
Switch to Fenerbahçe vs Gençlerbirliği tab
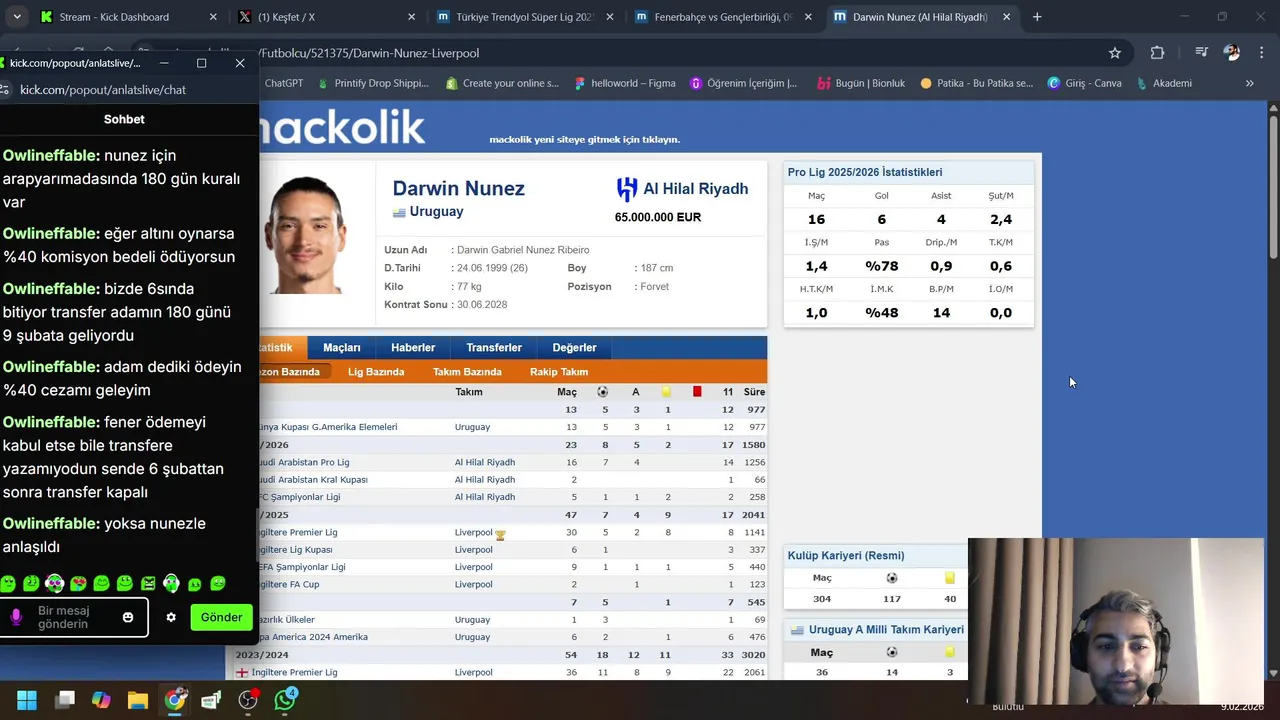[725, 17]
